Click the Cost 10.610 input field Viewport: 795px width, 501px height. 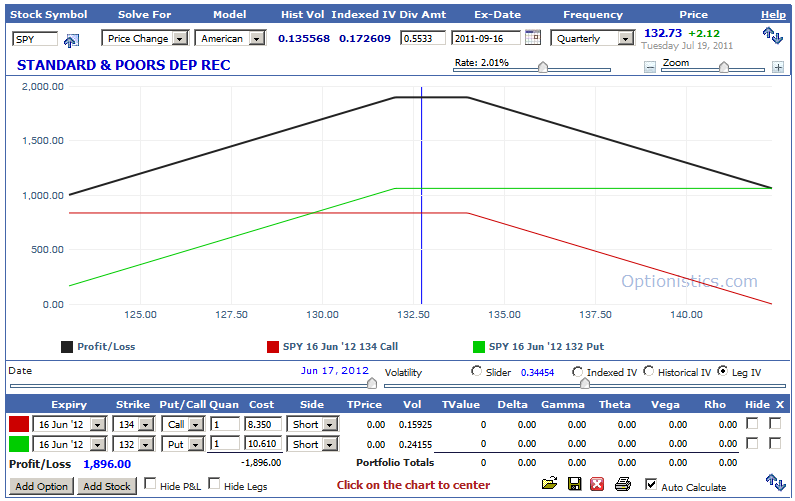click(x=263, y=444)
